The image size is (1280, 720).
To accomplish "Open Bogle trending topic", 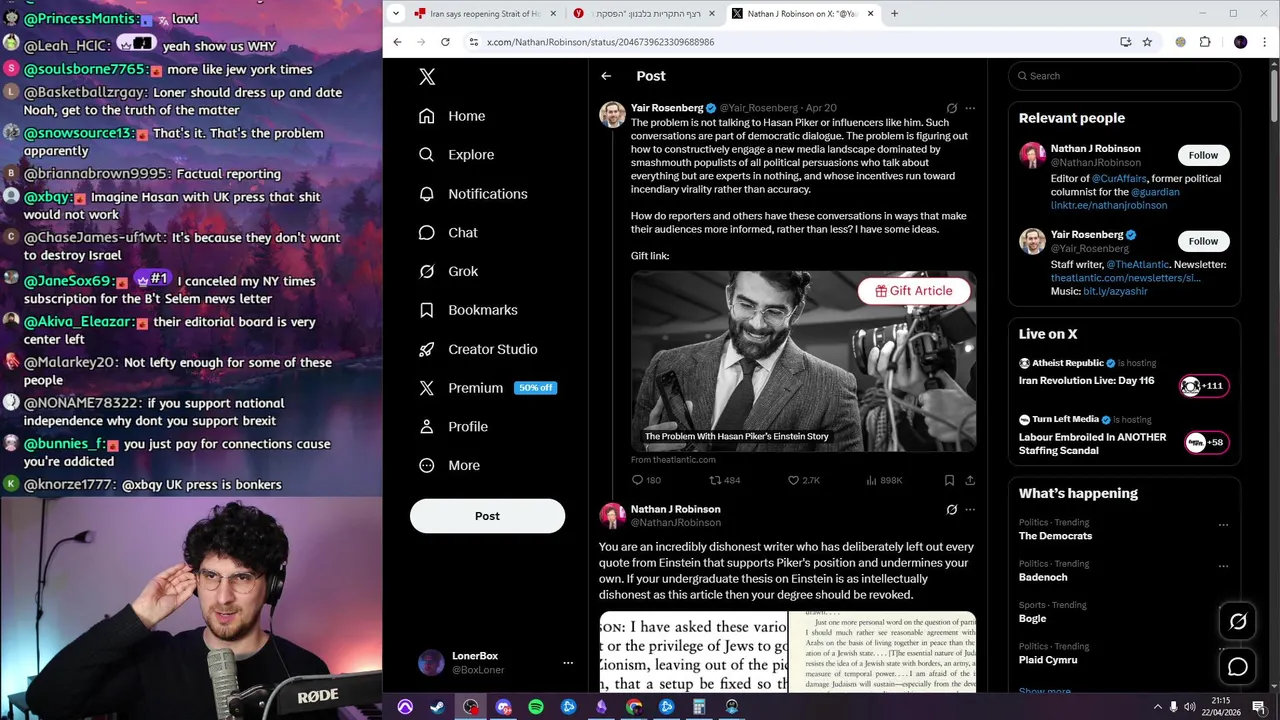I will pos(1032,619).
